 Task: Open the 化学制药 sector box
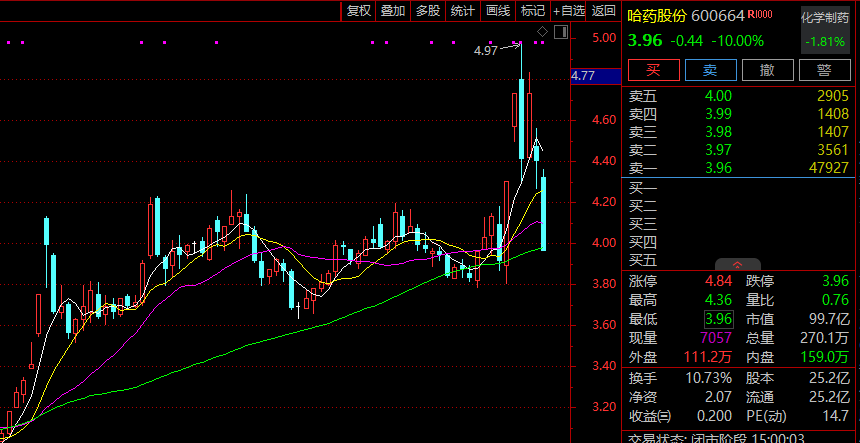point(825,30)
